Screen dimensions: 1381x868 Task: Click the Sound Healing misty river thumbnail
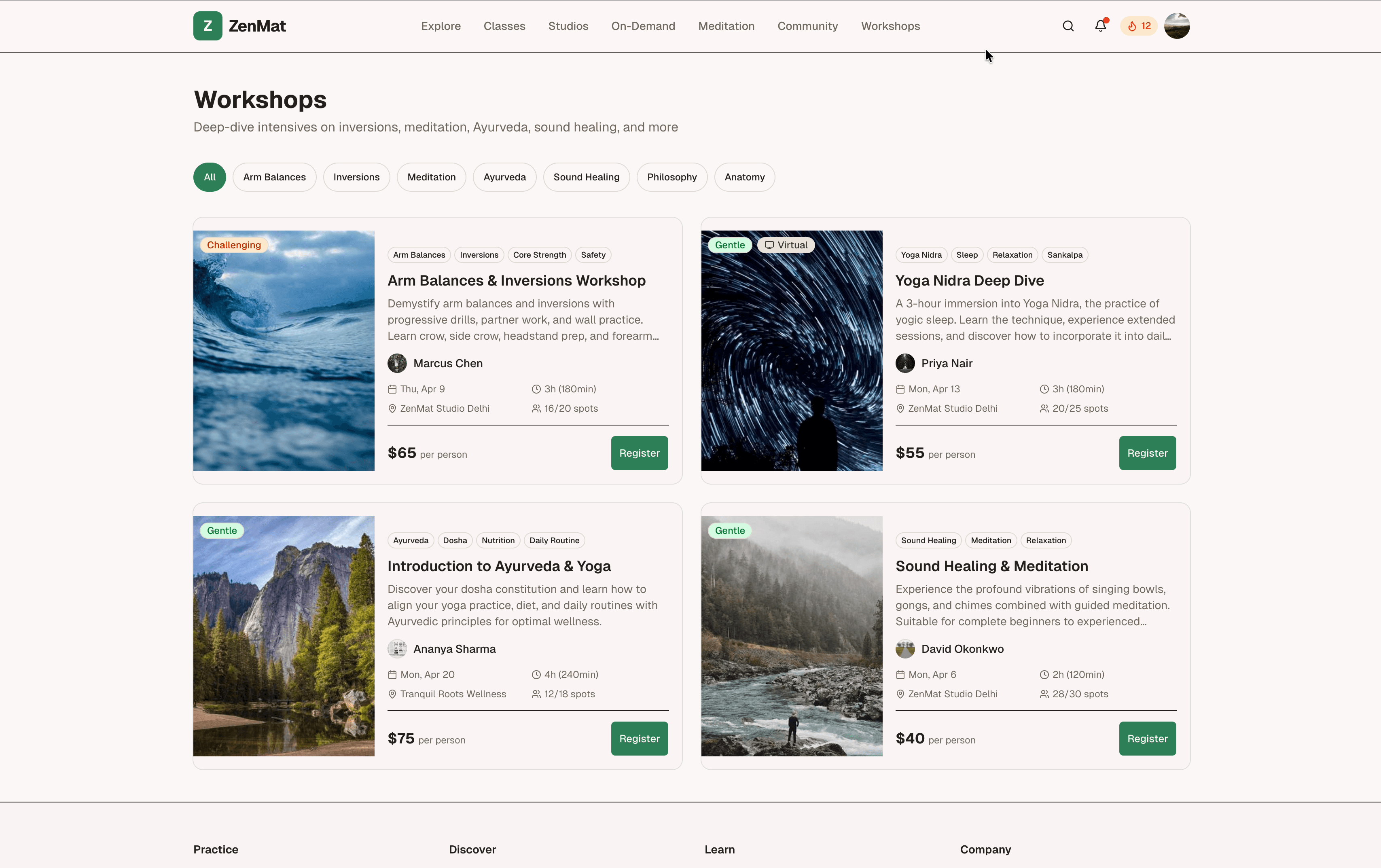tap(792, 636)
